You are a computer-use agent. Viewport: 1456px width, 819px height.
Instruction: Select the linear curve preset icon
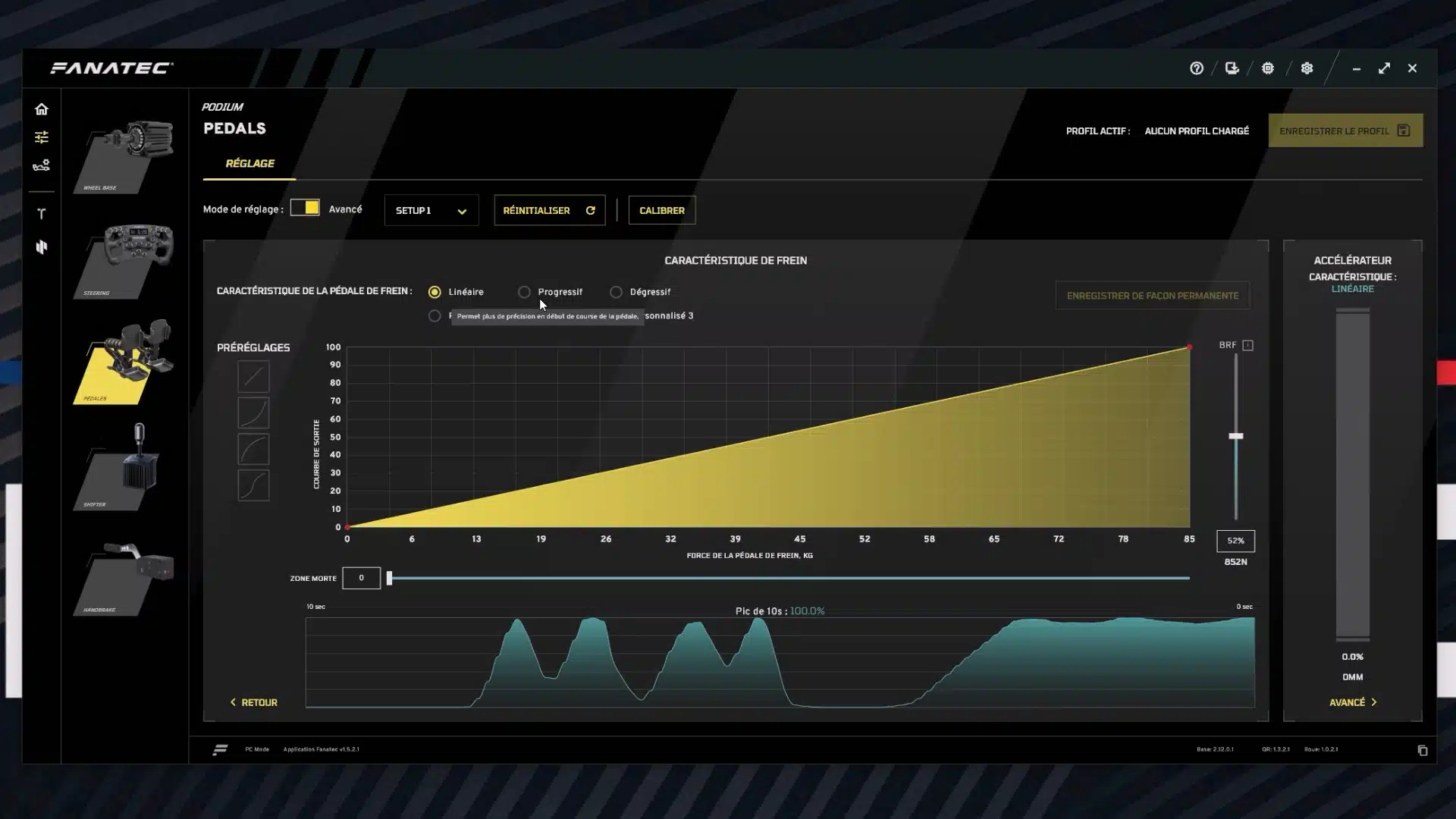tap(253, 376)
